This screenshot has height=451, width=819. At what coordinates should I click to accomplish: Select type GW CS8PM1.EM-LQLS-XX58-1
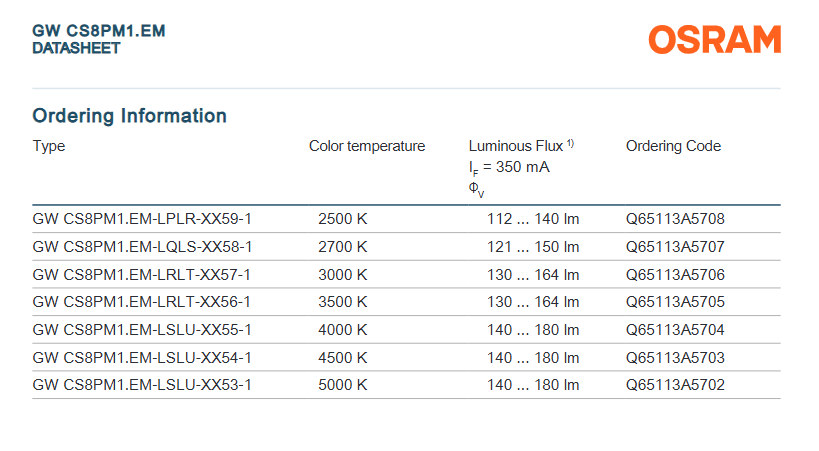[142, 247]
